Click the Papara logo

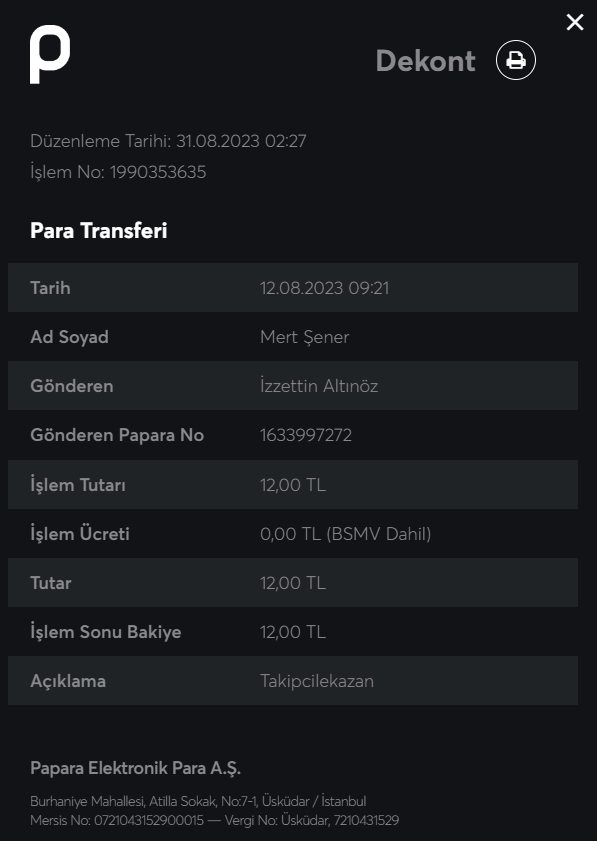click(x=50, y=54)
